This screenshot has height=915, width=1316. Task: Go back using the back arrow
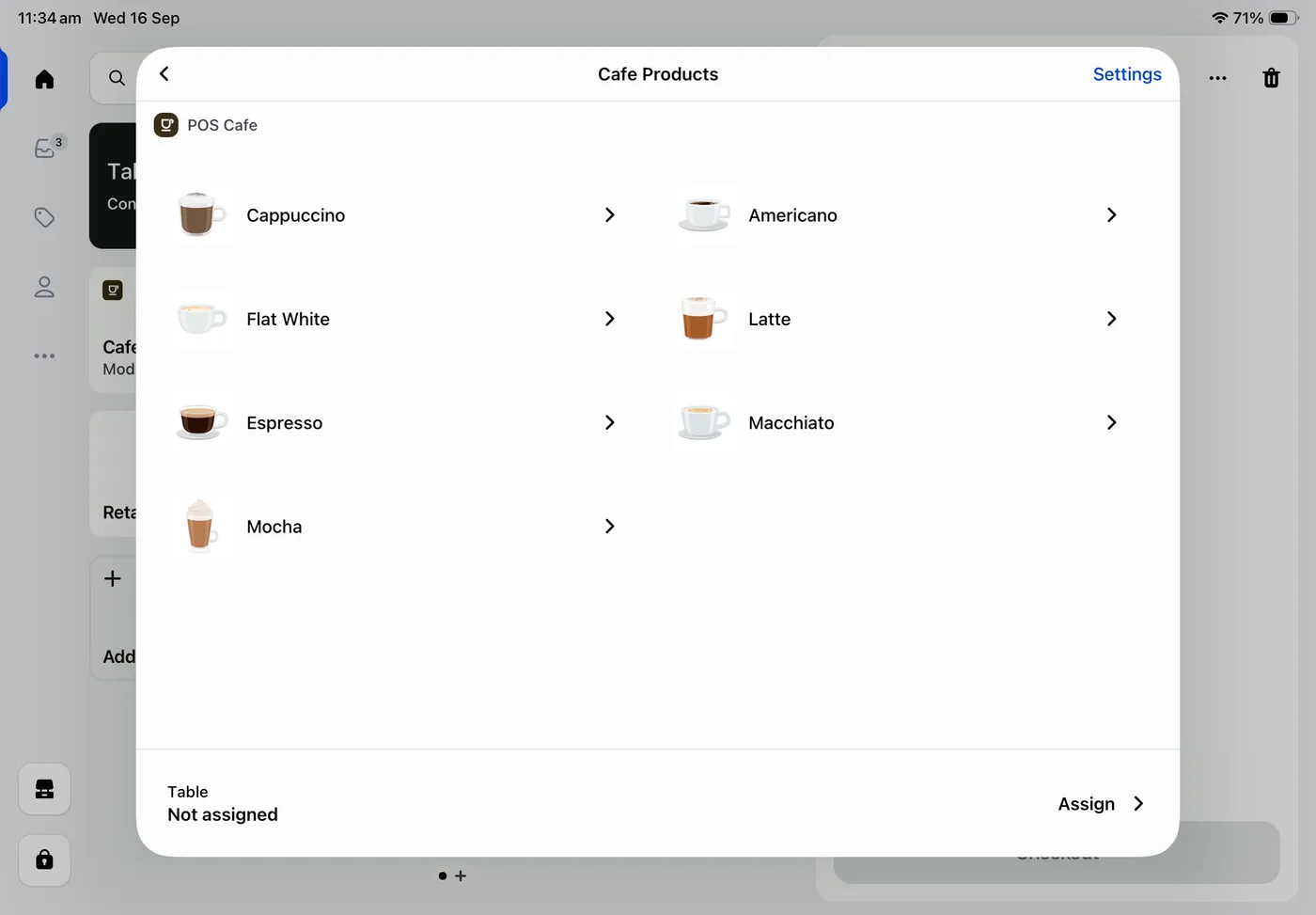click(x=164, y=73)
